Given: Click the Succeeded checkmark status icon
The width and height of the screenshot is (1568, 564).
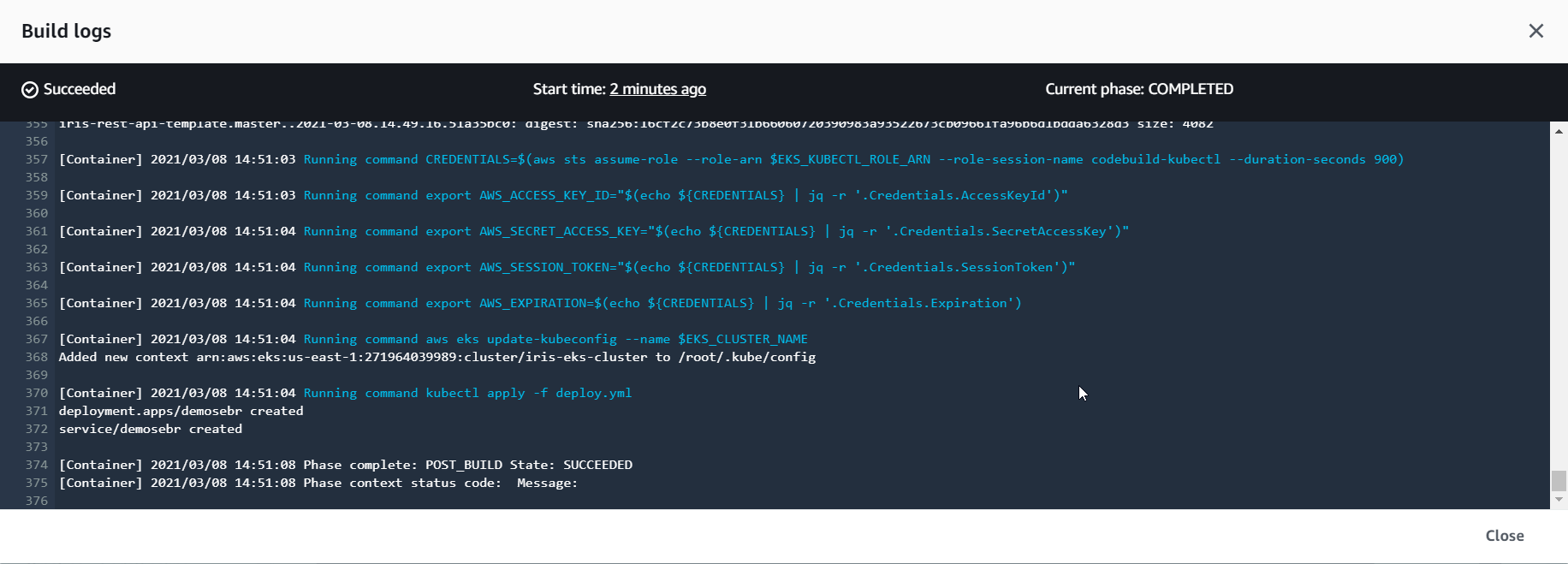Looking at the screenshot, I should (x=30, y=90).
